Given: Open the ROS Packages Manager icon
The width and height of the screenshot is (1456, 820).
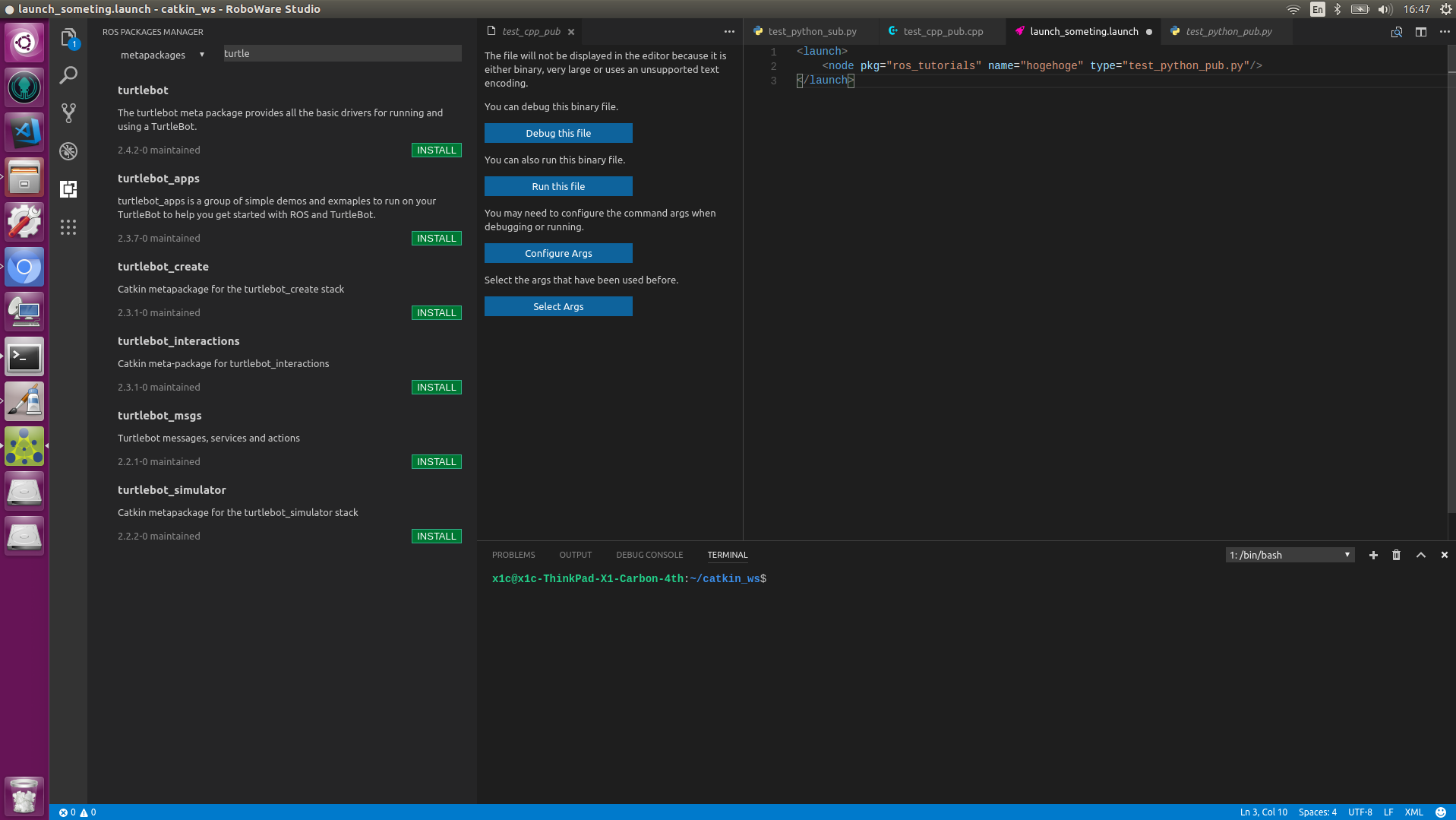Looking at the screenshot, I should pyautogui.click(x=68, y=189).
